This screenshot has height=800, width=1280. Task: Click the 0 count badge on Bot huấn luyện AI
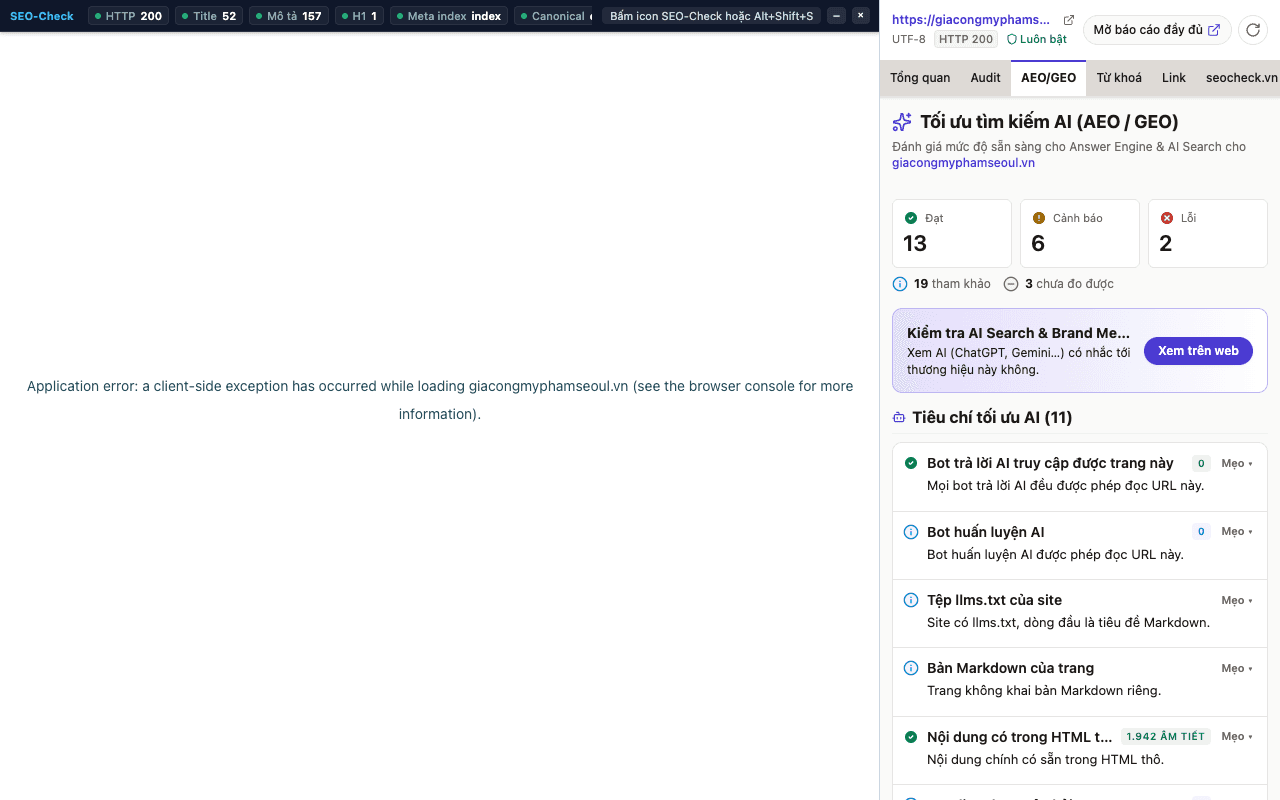pos(1201,532)
